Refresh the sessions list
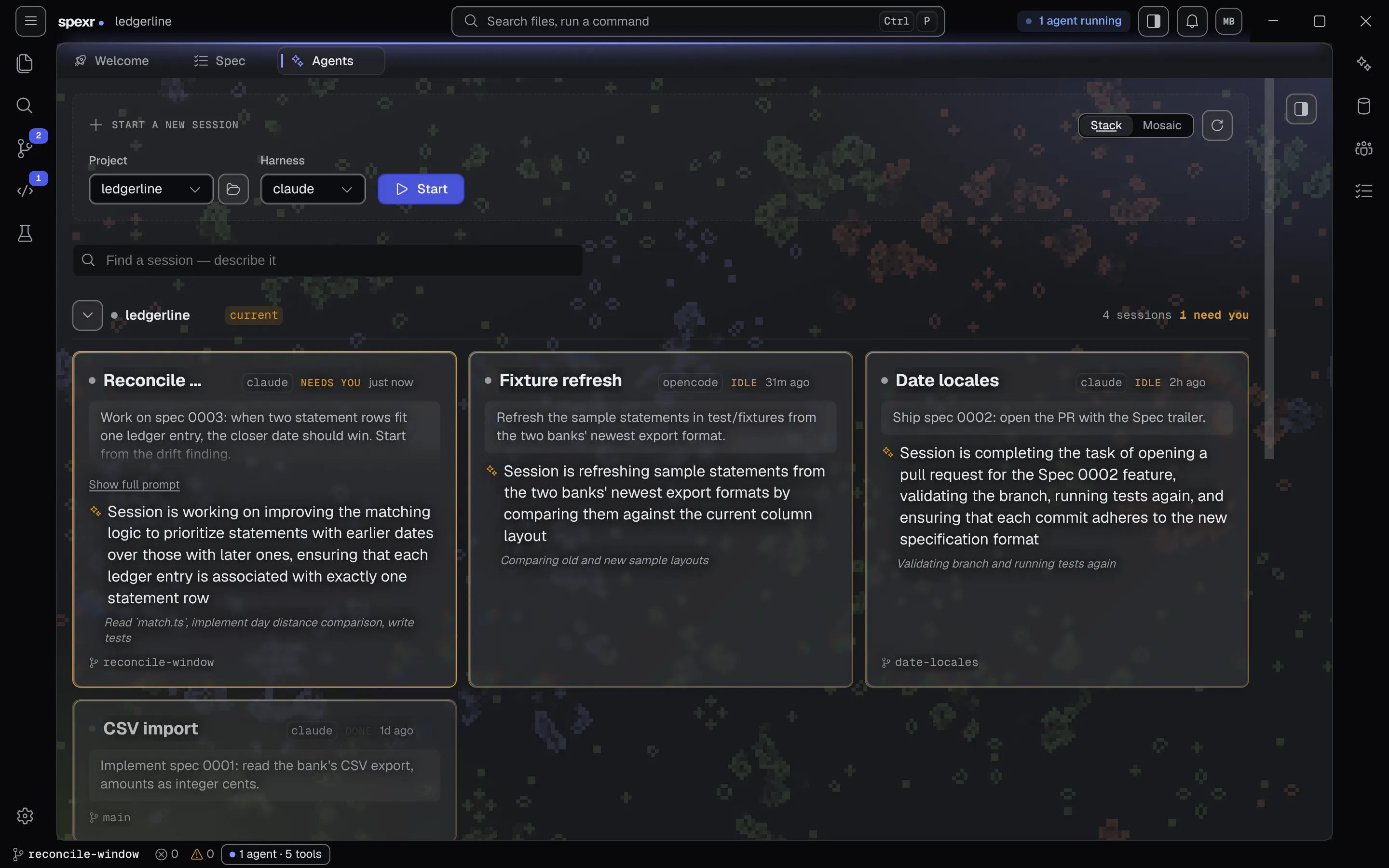The width and height of the screenshot is (1389, 868). click(x=1217, y=125)
